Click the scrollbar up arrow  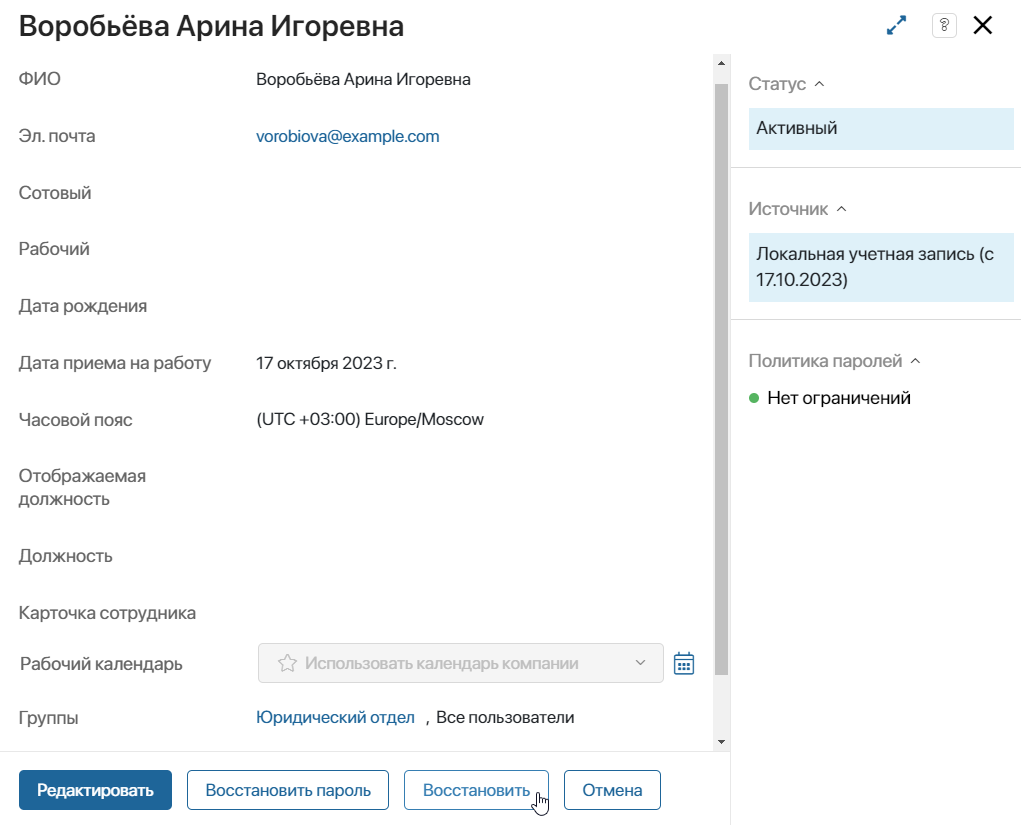pos(721,63)
